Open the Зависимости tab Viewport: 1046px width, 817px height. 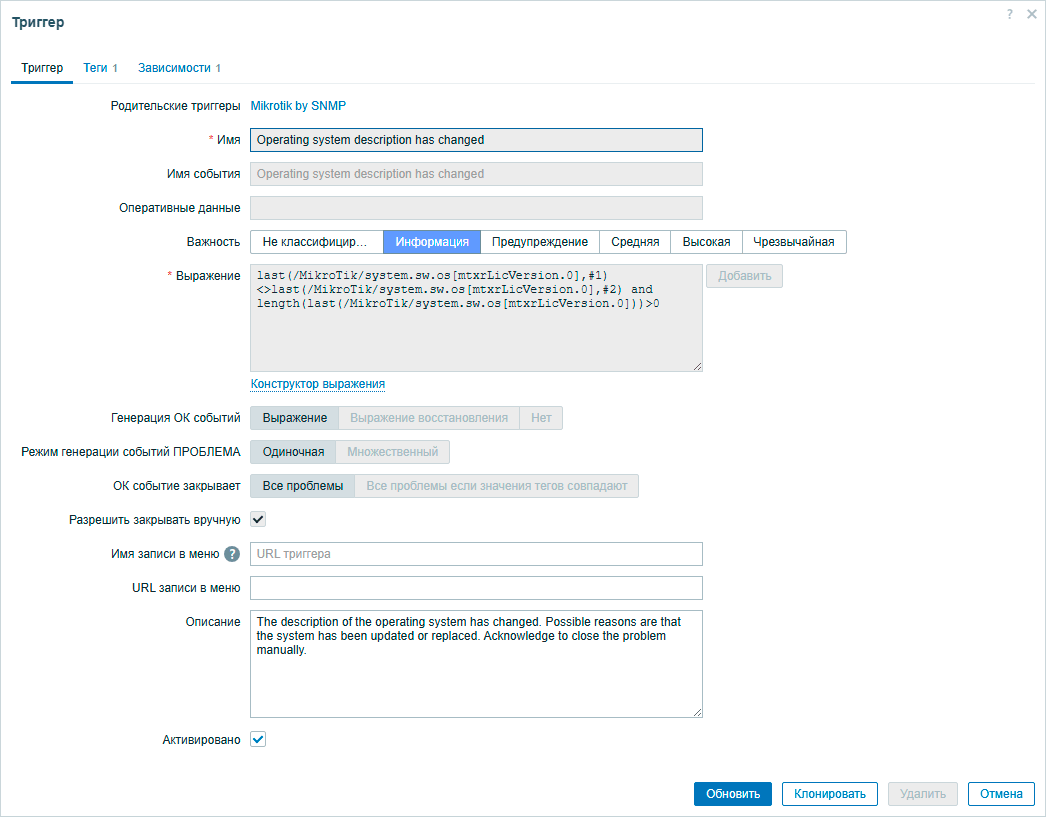point(179,68)
